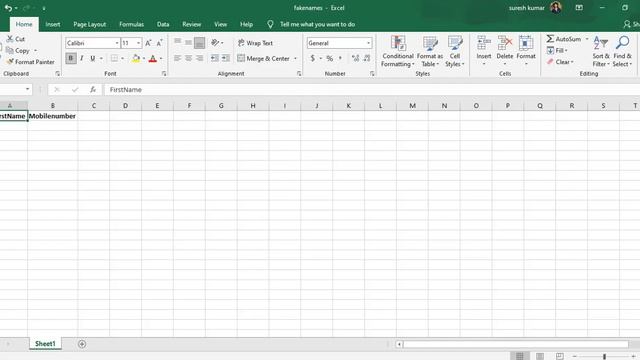Open Cell Styles gallery
This screenshot has width=640, height=360.
(x=455, y=51)
